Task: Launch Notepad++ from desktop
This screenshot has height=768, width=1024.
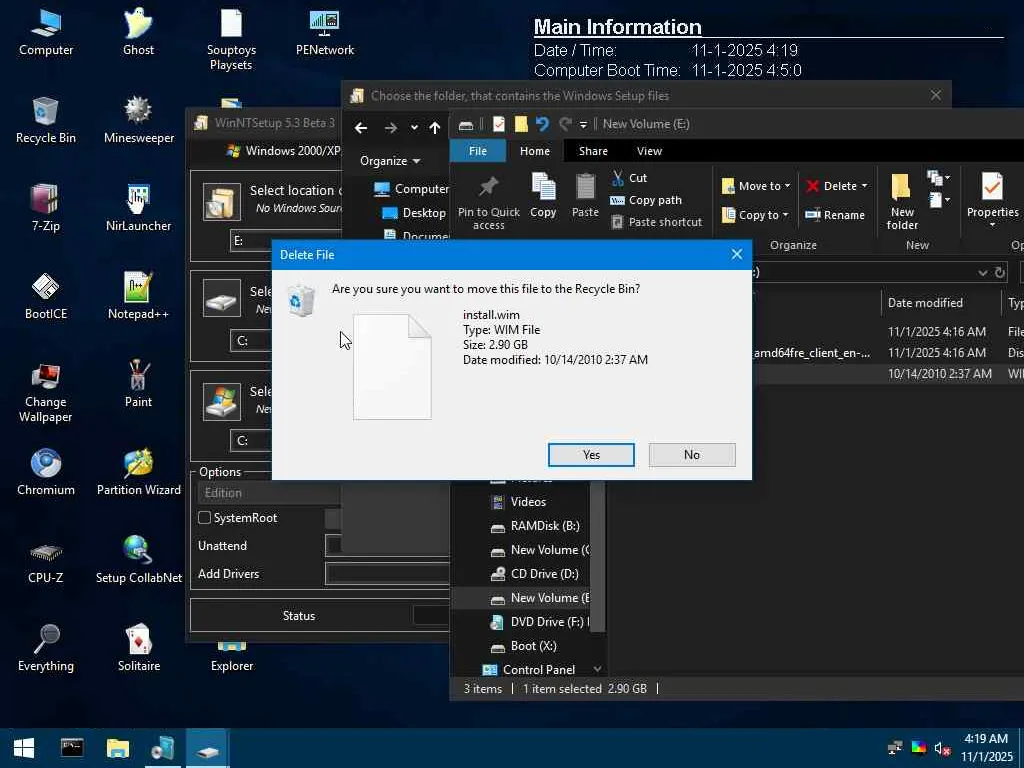Action: point(138,296)
